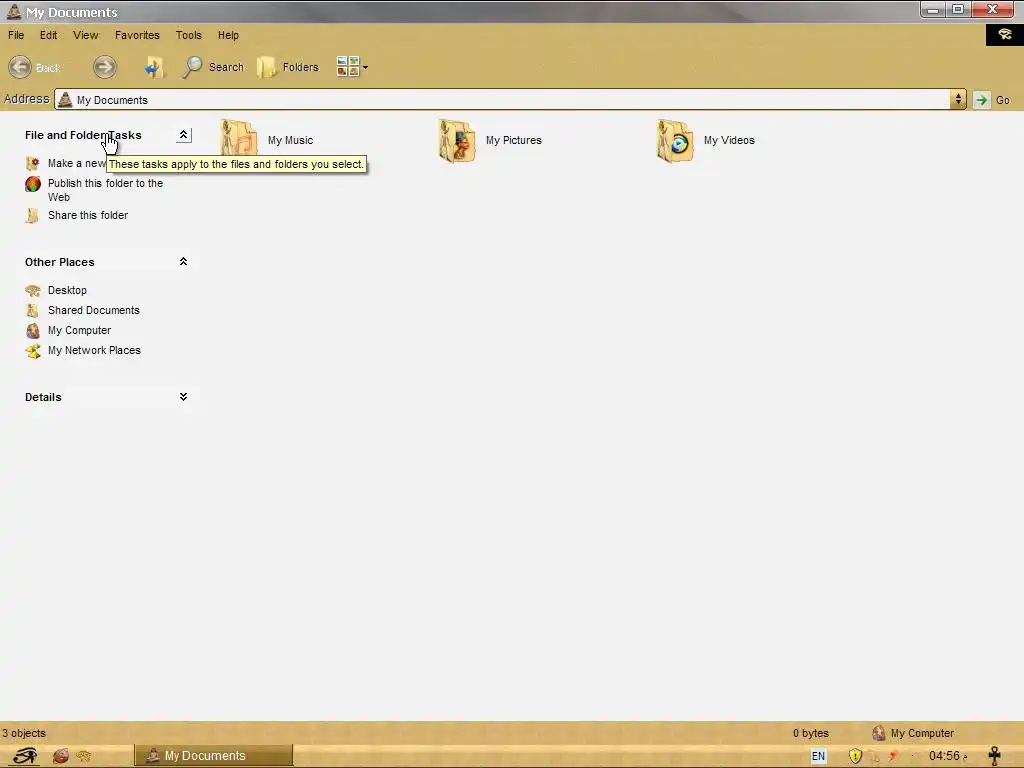Open the Tools menu
Screen dimensions: 1024x768
pyautogui.click(x=189, y=35)
